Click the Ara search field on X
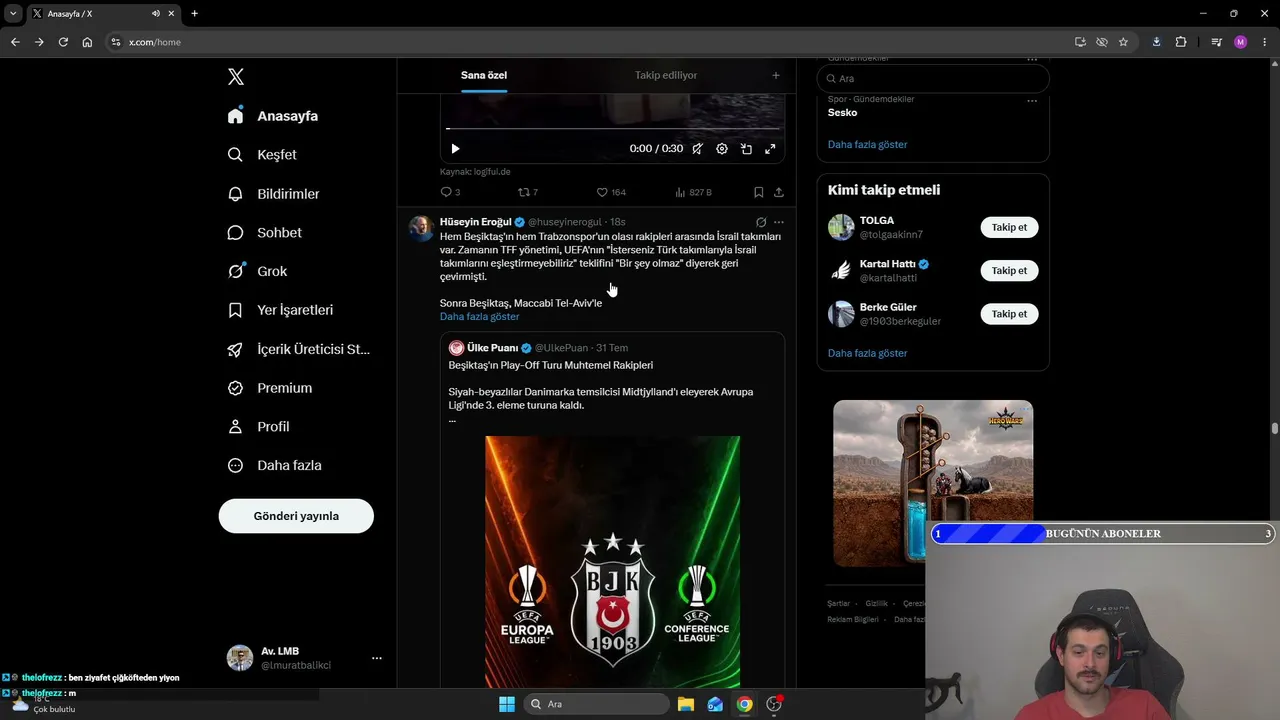Screen dimensions: 1280x720 click(933, 78)
